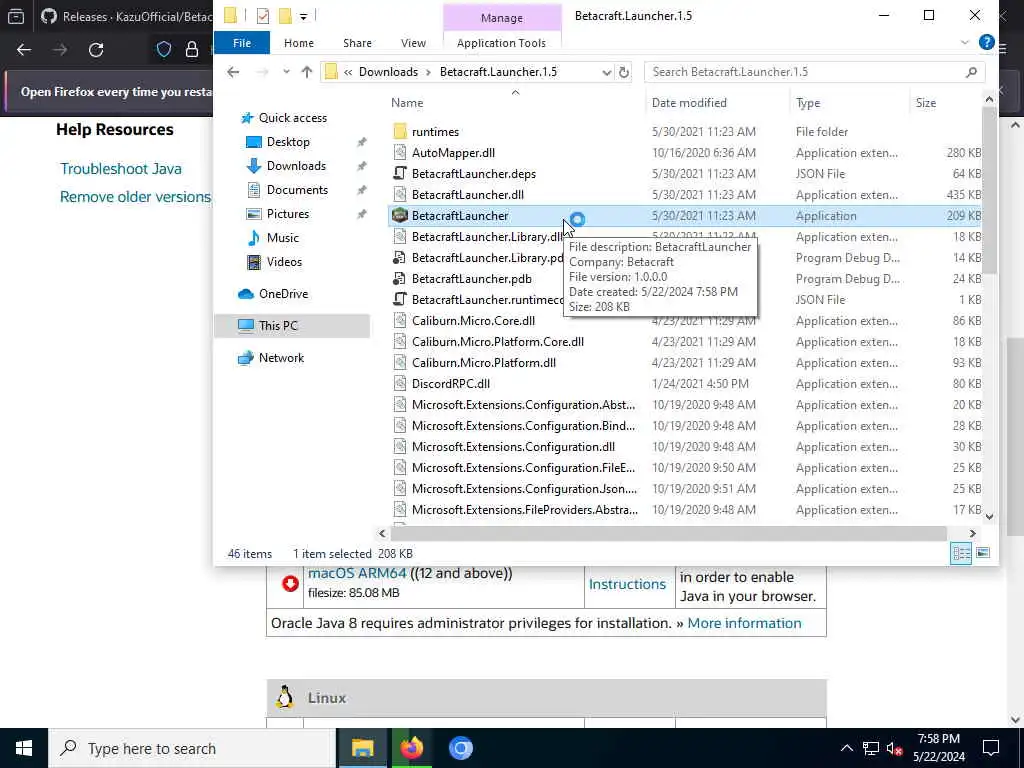Sort files by Type column header
The width and height of the screenshot is (1024, 768).
(x=808, y=103)
